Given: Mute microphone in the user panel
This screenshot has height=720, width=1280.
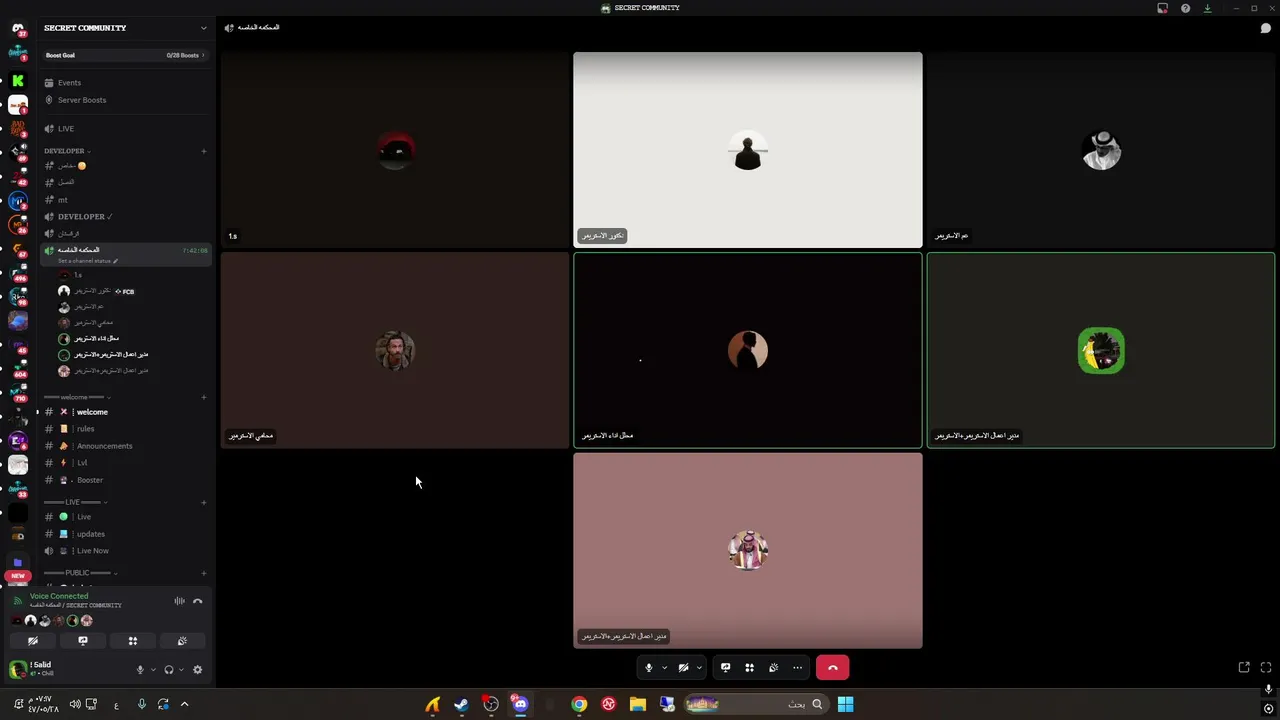Looking at the screenshot, I should point(140,670).
